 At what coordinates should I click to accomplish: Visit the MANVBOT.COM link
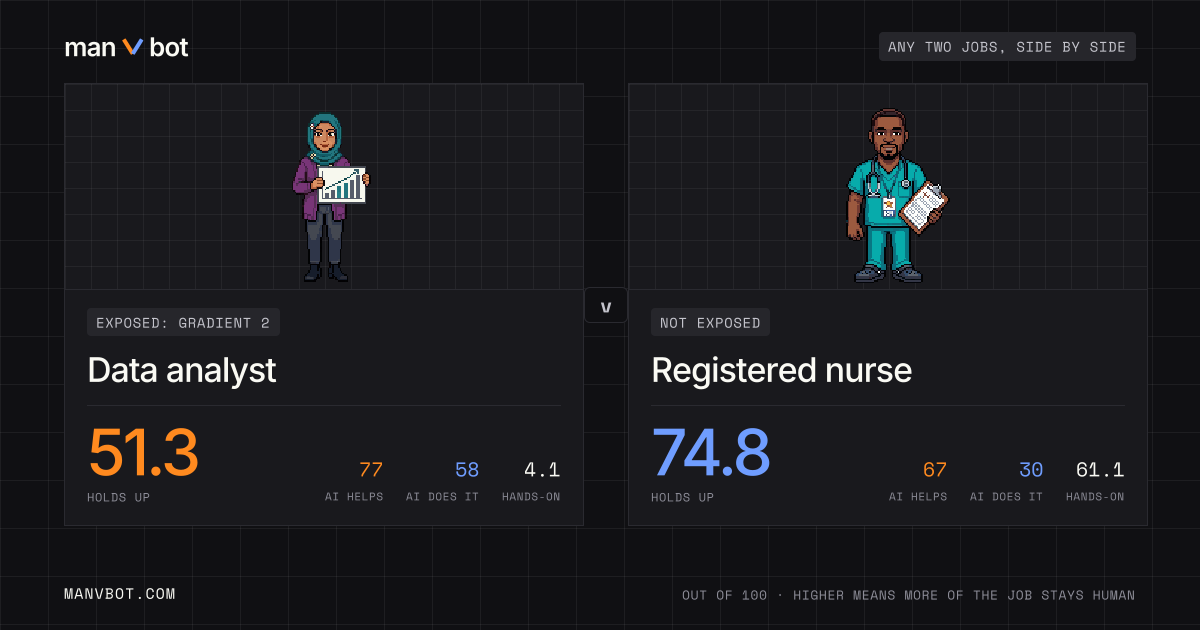(120, 594)
